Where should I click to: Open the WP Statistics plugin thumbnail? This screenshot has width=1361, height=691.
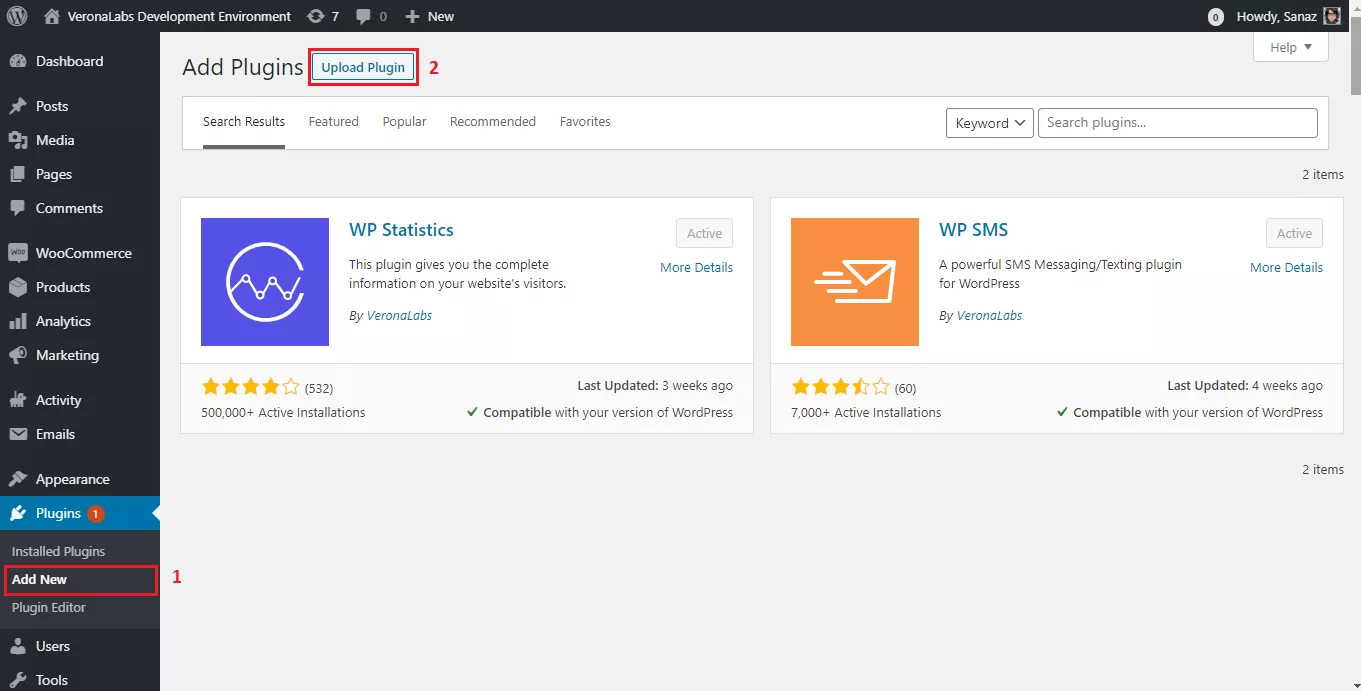coord(265,282)
